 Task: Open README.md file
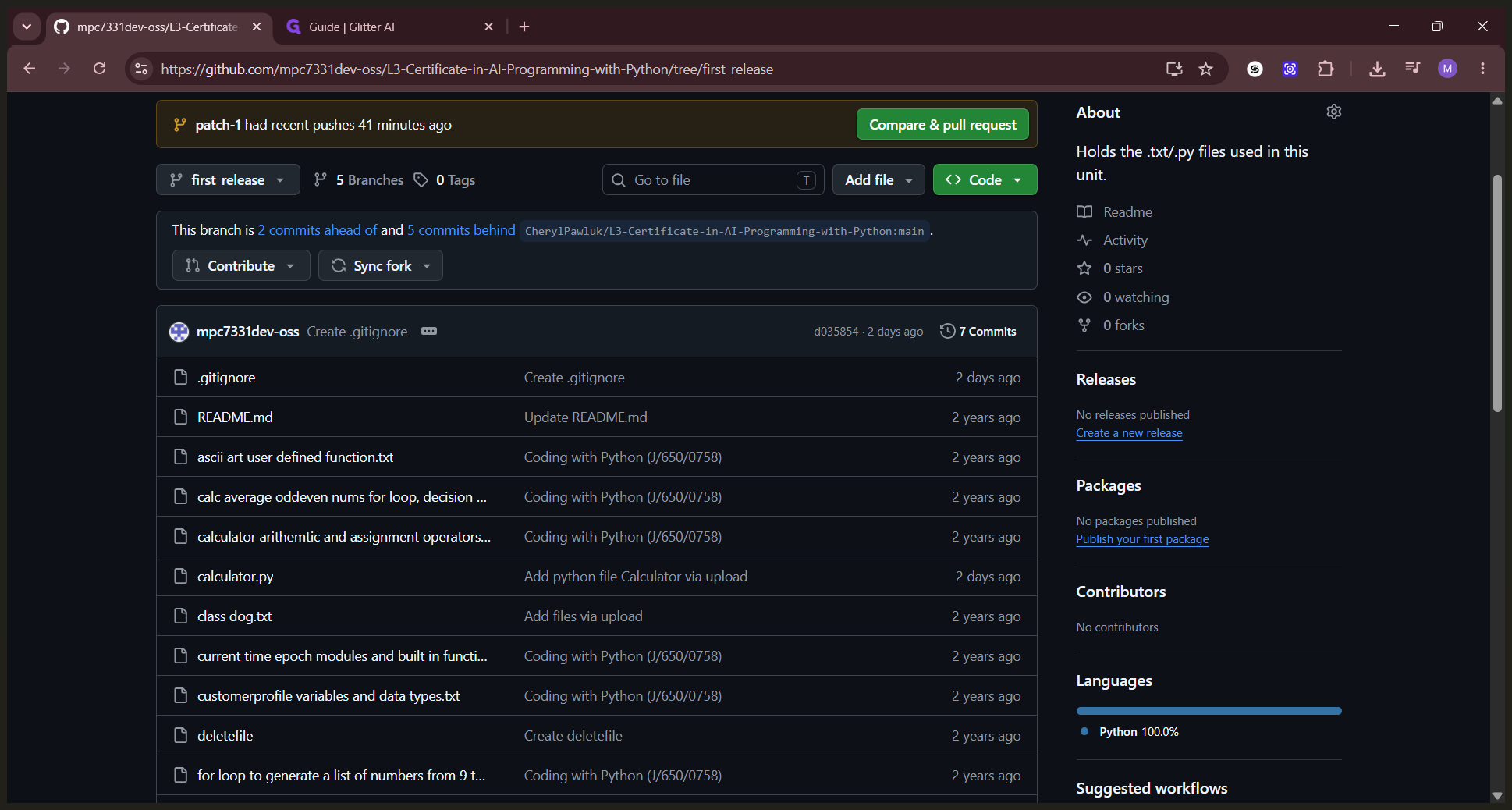pyautogui.click(x=235, y=417)
